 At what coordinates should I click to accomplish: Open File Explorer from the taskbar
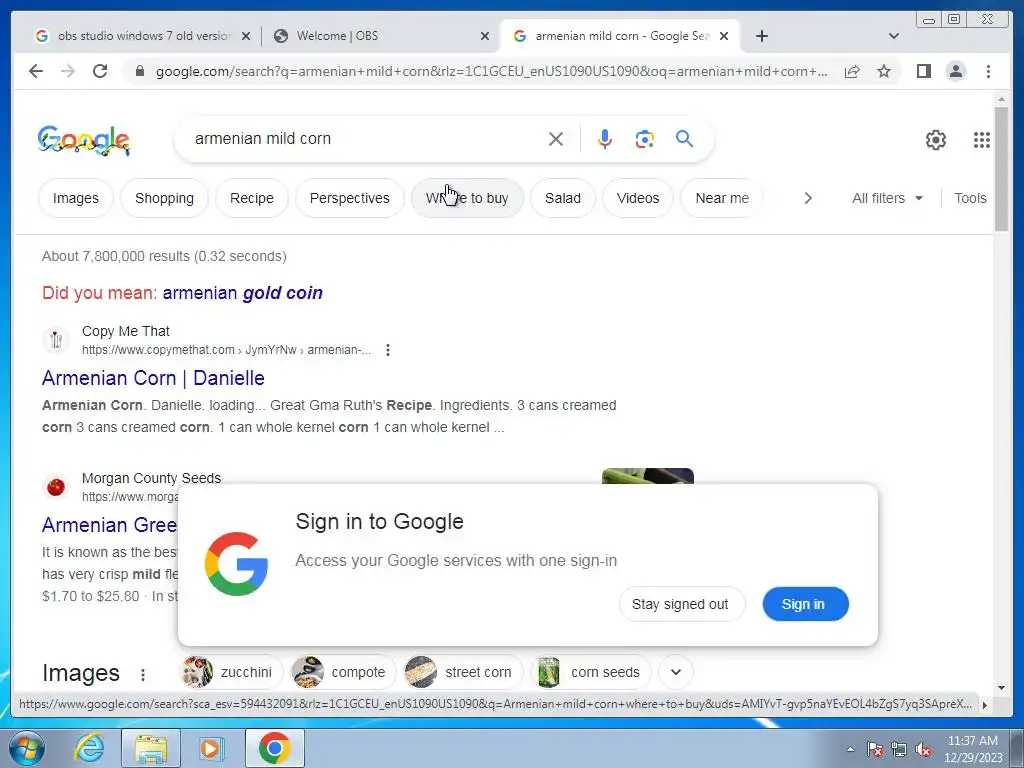click(x=151, y=748)
